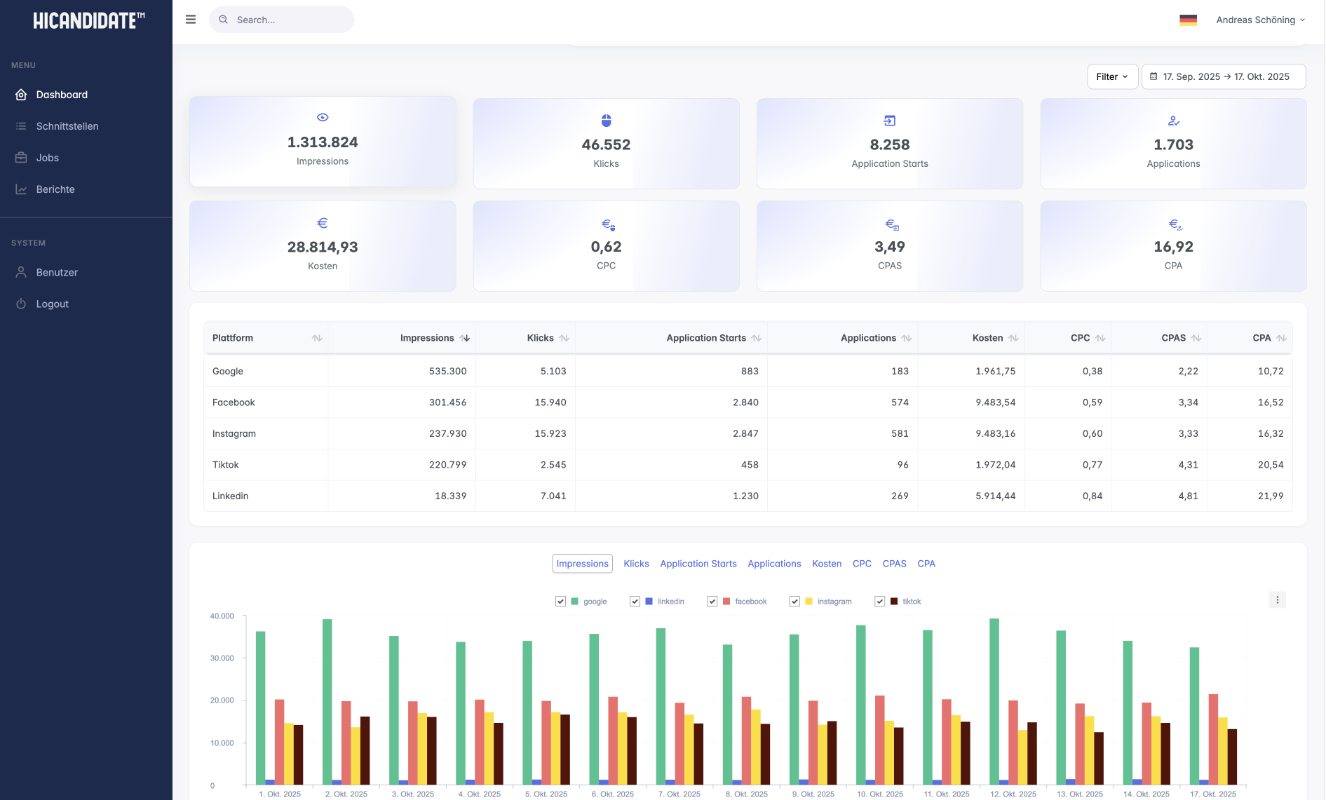This screenshot has height=800, width=1326.
Task: Uncheck the google series checkbox
Action: tap(561, 601)
